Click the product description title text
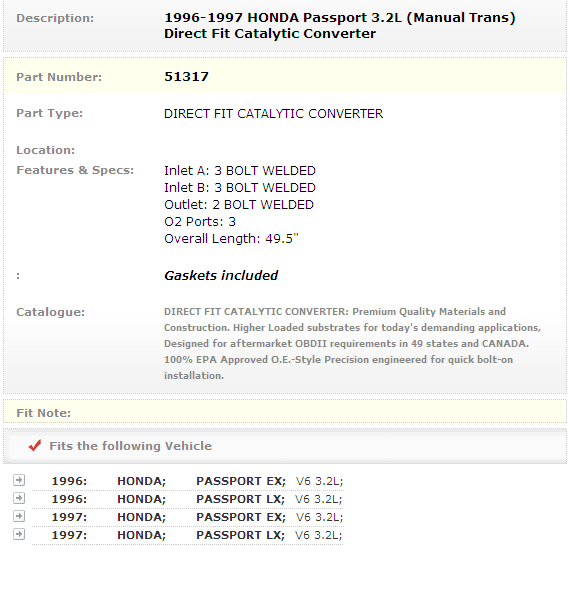The image size is (570, 592). click(x=340, y=25)
